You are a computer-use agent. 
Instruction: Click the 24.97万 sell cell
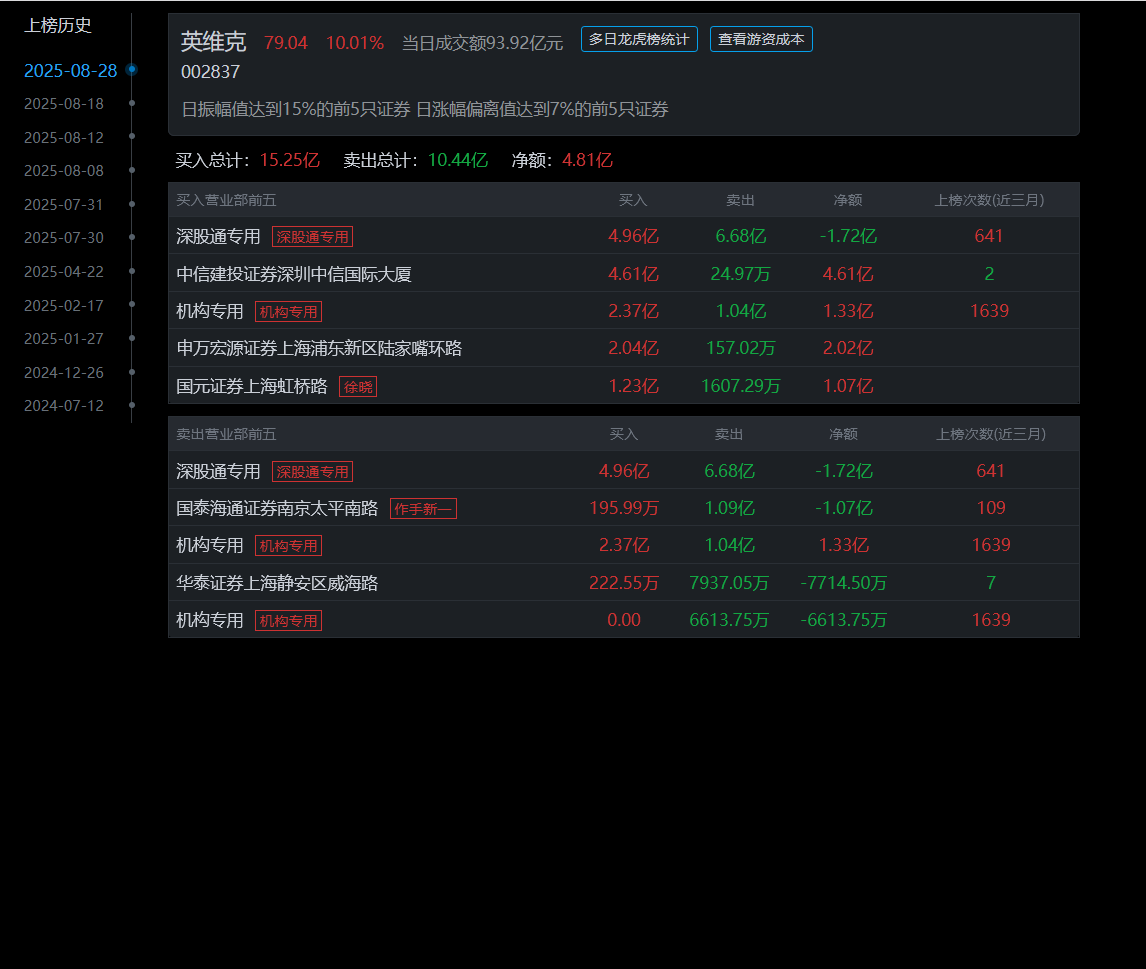click(x=740, y=273)
